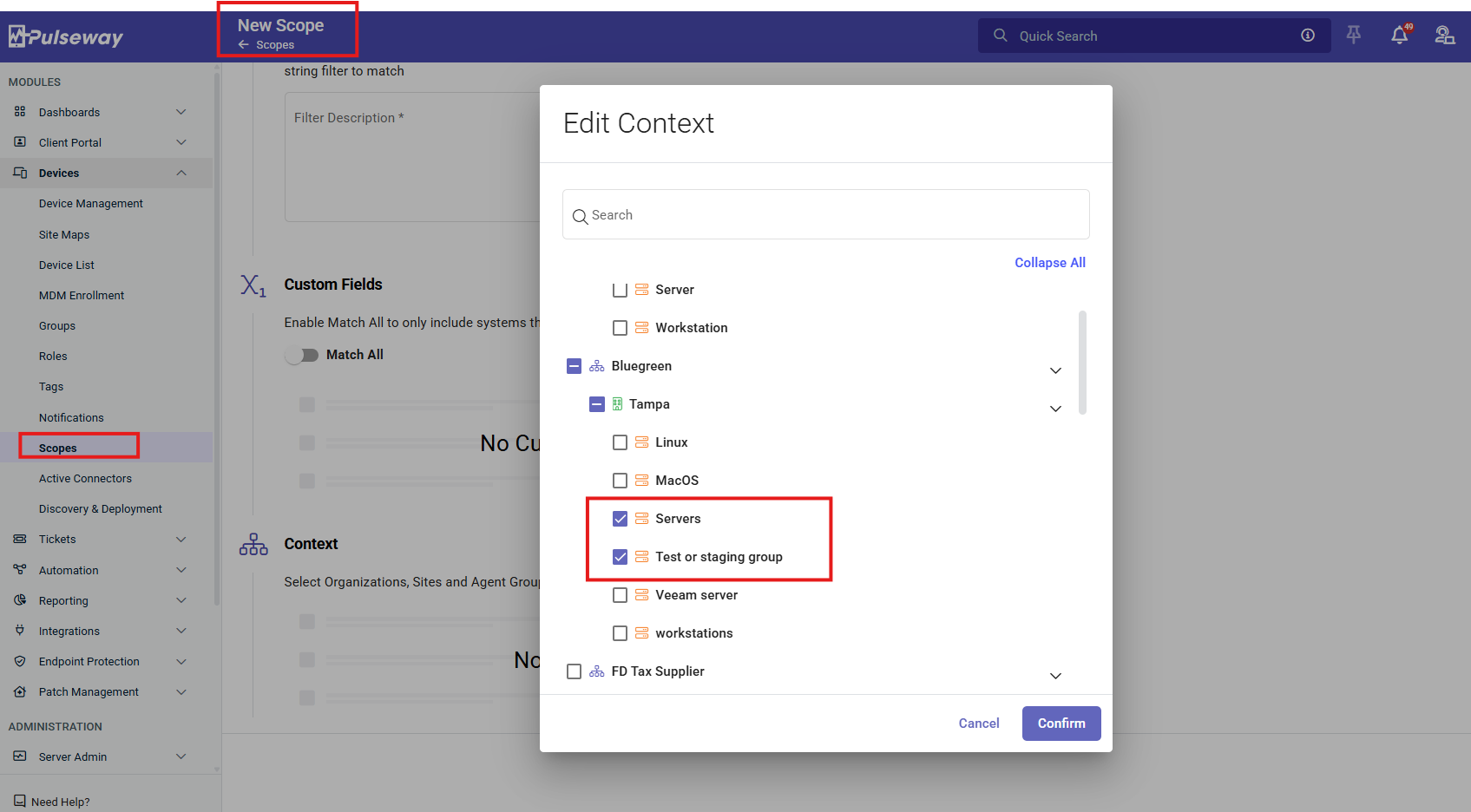Click the Edit Context search field
The image size is (1471, 812).
[x=826, y=214]
